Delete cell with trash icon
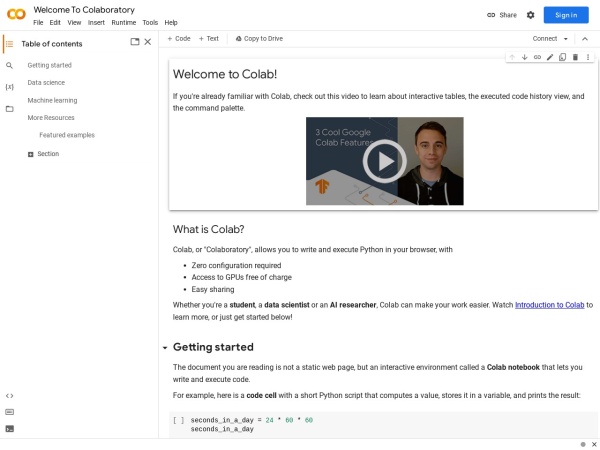600x450 pixels. click(x=575, y=57)
